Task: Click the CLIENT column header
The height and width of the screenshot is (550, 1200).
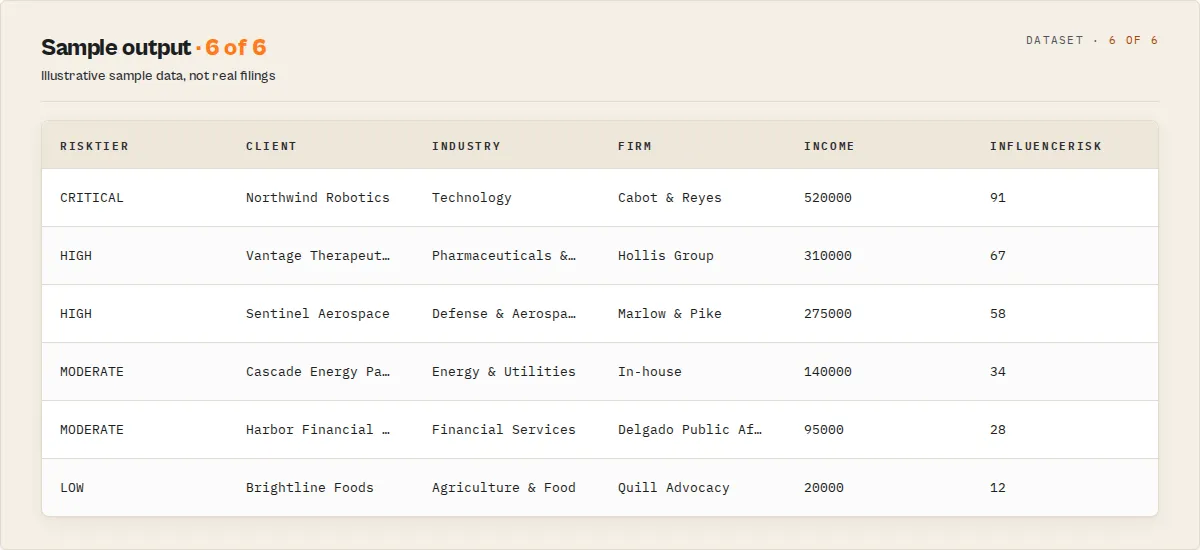Action: tap(271, 146)
